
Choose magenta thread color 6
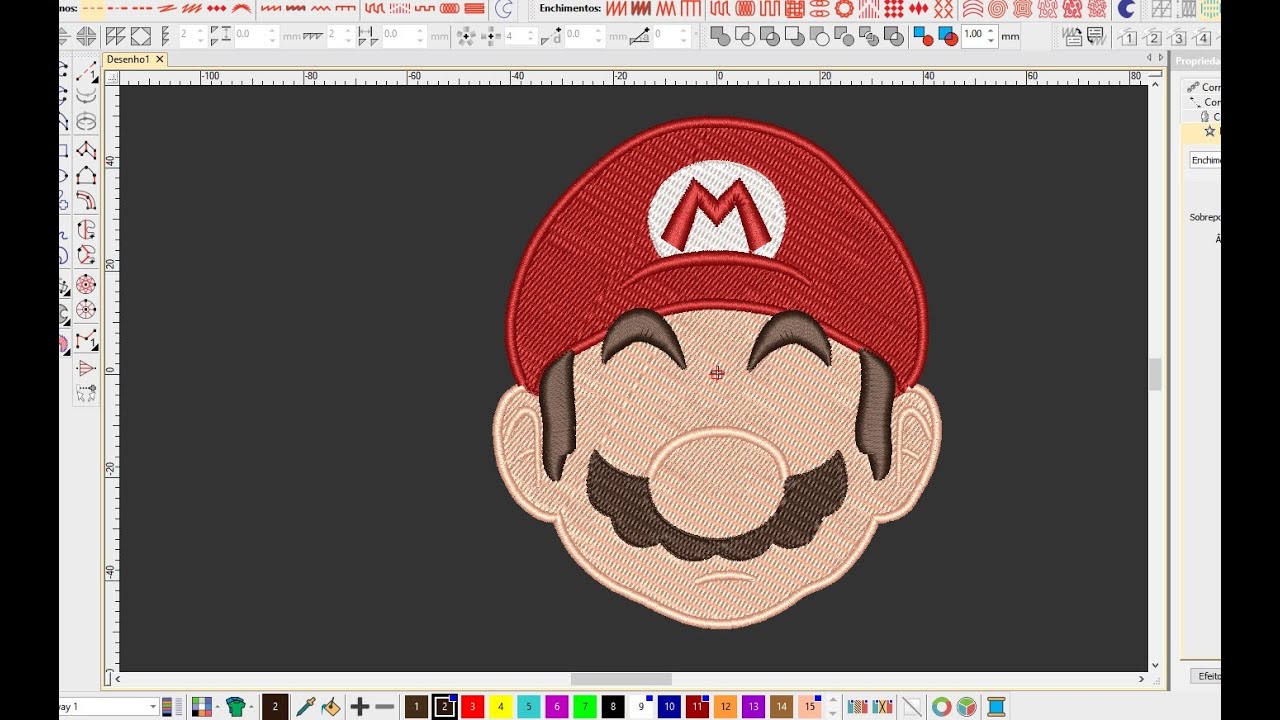(x=557, y=707)
